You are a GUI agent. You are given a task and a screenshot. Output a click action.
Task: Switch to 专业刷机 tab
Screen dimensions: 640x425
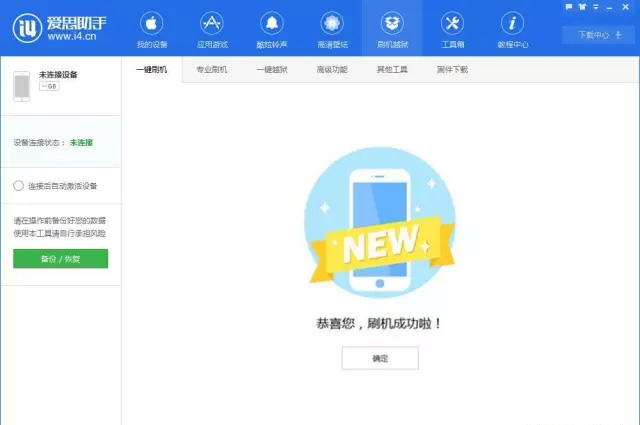tap(211, 70)
